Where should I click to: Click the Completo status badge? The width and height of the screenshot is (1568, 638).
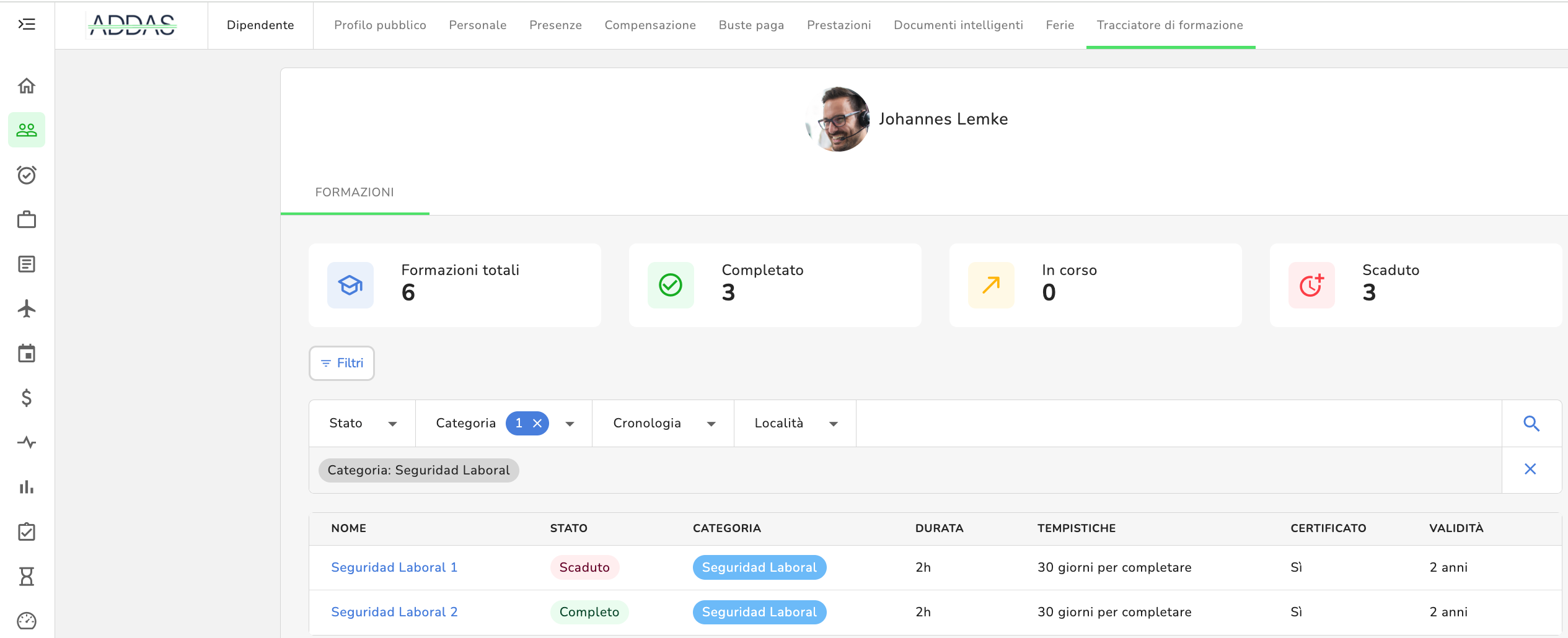click(589, 612)
